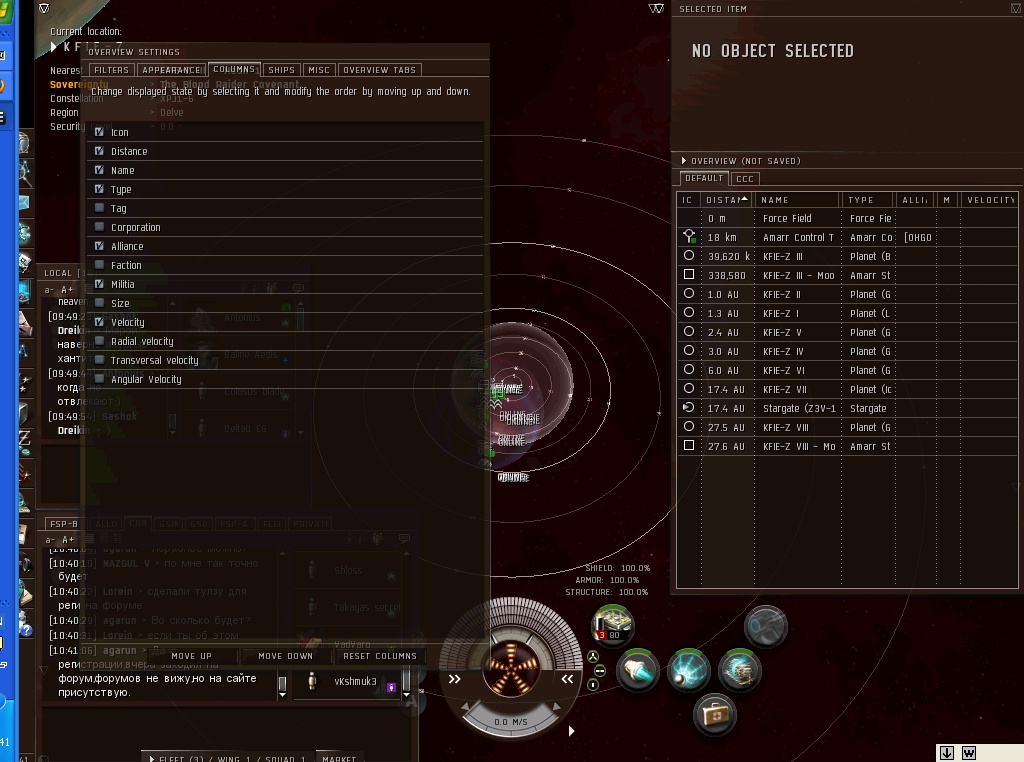The height and width of the screenshot is (762, 1024).
Task: Select the Stargate (Z3V-1 overview row
Action: [847, 408]
